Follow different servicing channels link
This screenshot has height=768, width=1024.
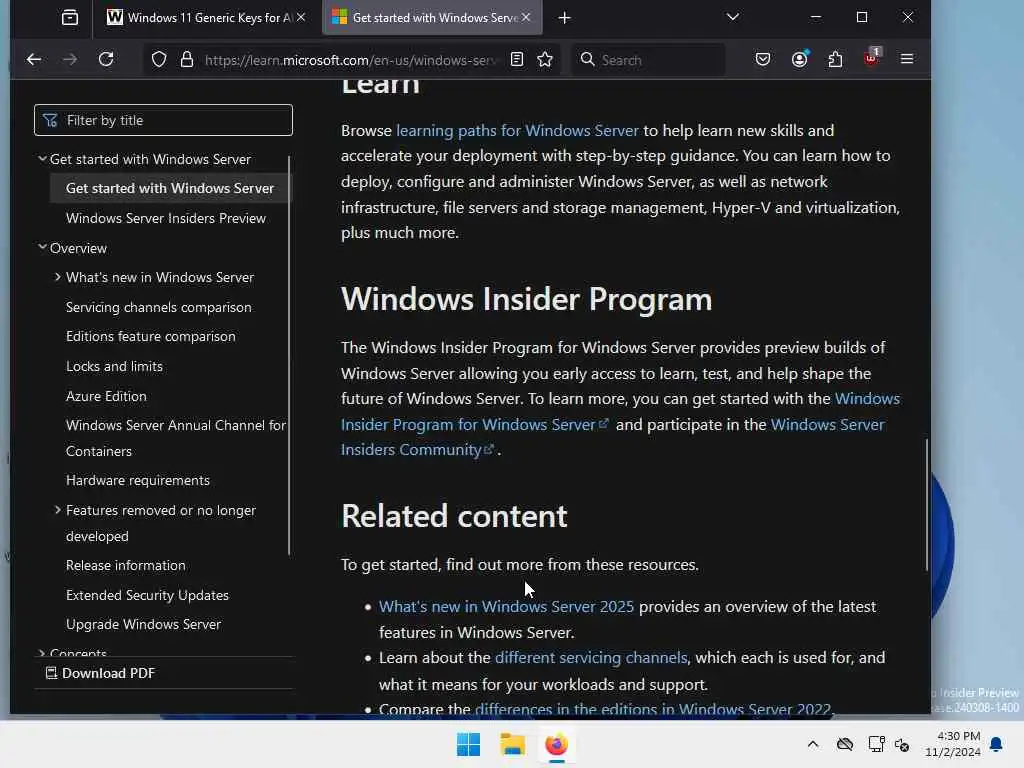click(x=591, y=658)
